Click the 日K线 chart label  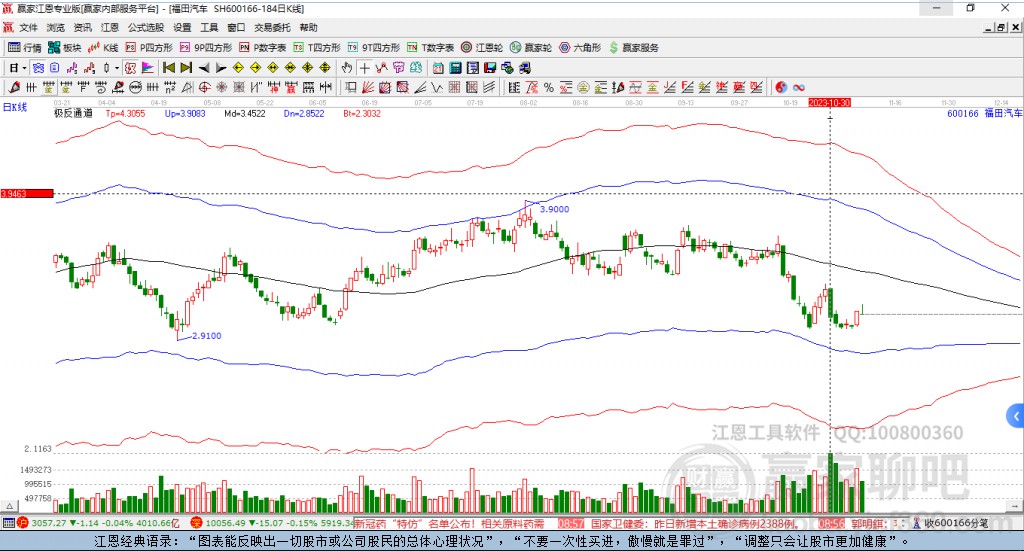coord(14,107)
